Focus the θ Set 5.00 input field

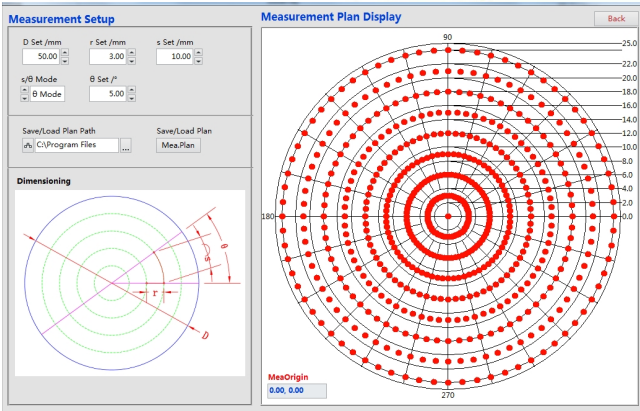coord(108,94)
